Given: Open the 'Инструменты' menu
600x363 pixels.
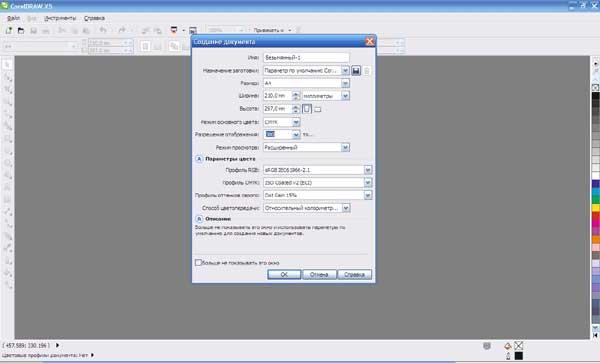Looking at the screenshot, I should 60,18.
